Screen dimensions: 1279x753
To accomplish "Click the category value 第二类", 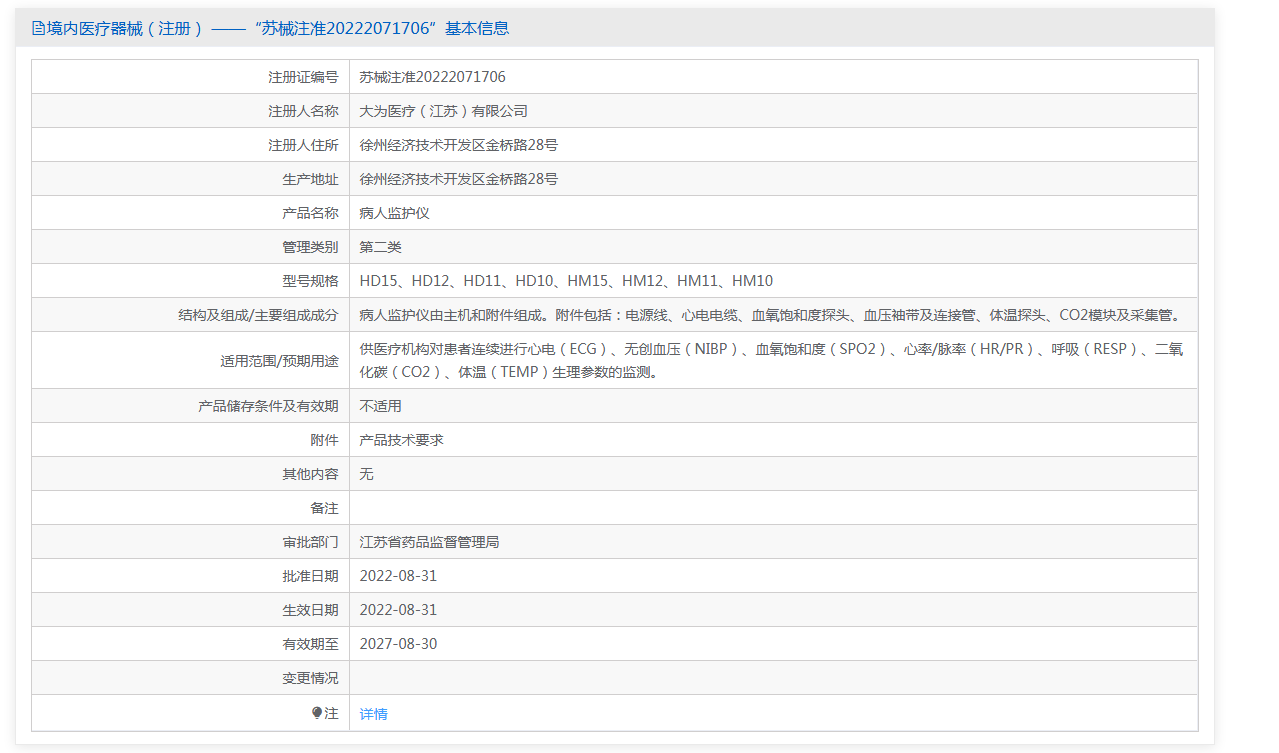I will tap(381, 247).
